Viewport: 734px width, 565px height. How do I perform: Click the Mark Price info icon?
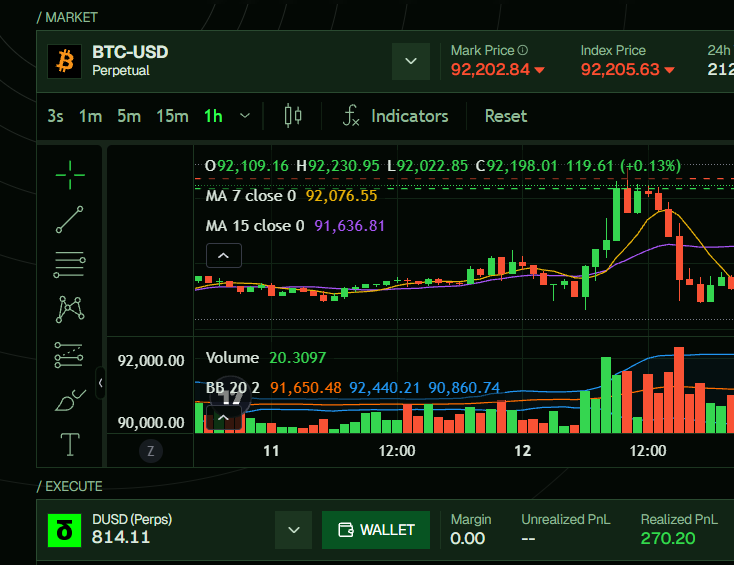523,50
